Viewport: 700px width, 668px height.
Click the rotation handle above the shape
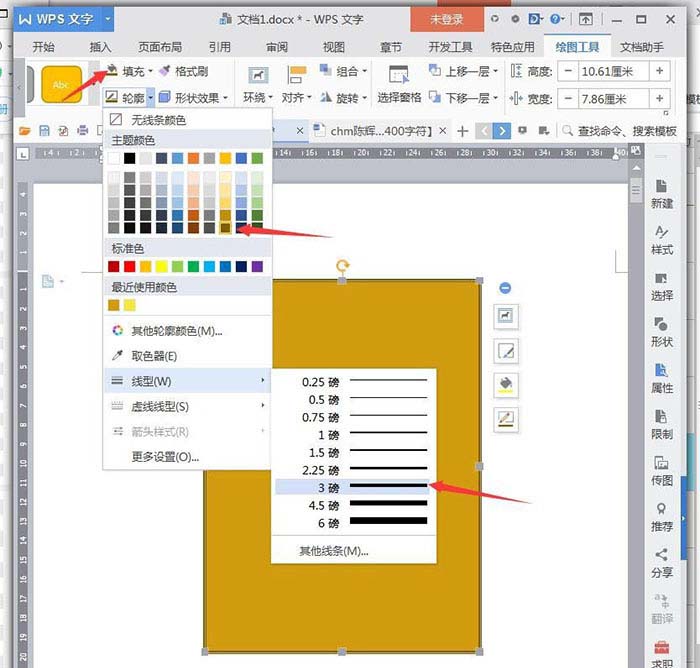pyautogui.click(x=342, y=267)
